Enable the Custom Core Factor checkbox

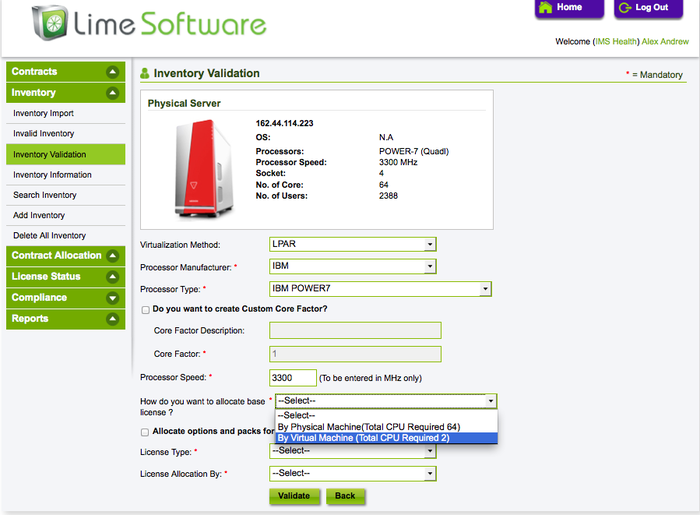[x=145, y=309]
